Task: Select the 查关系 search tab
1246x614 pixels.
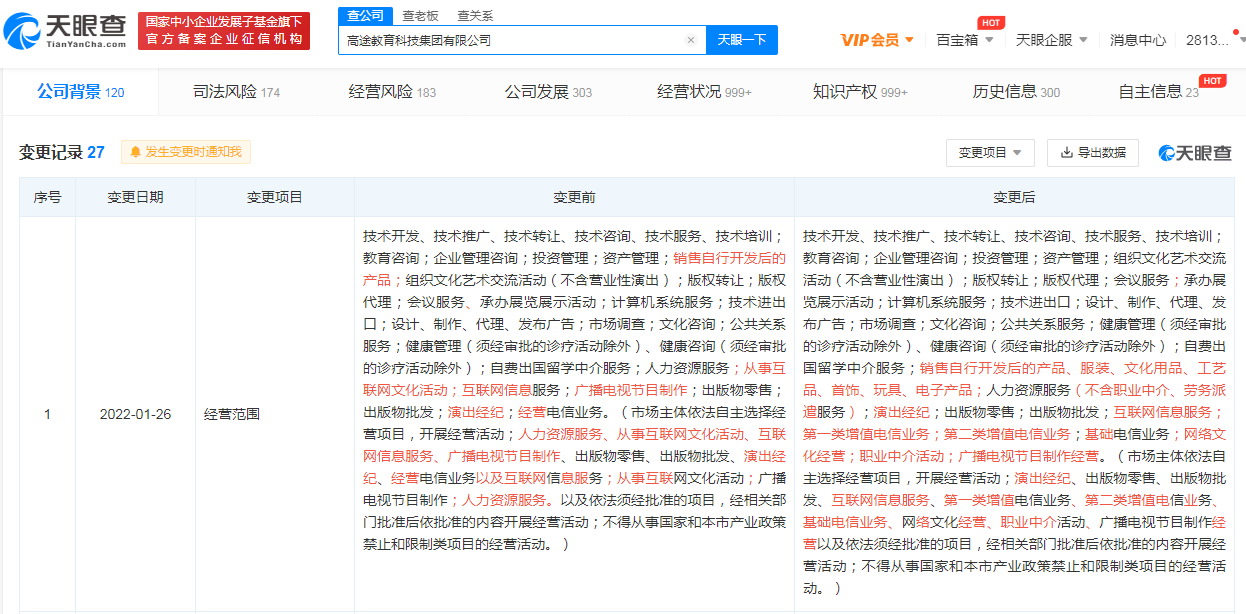Action: (475, 16)
